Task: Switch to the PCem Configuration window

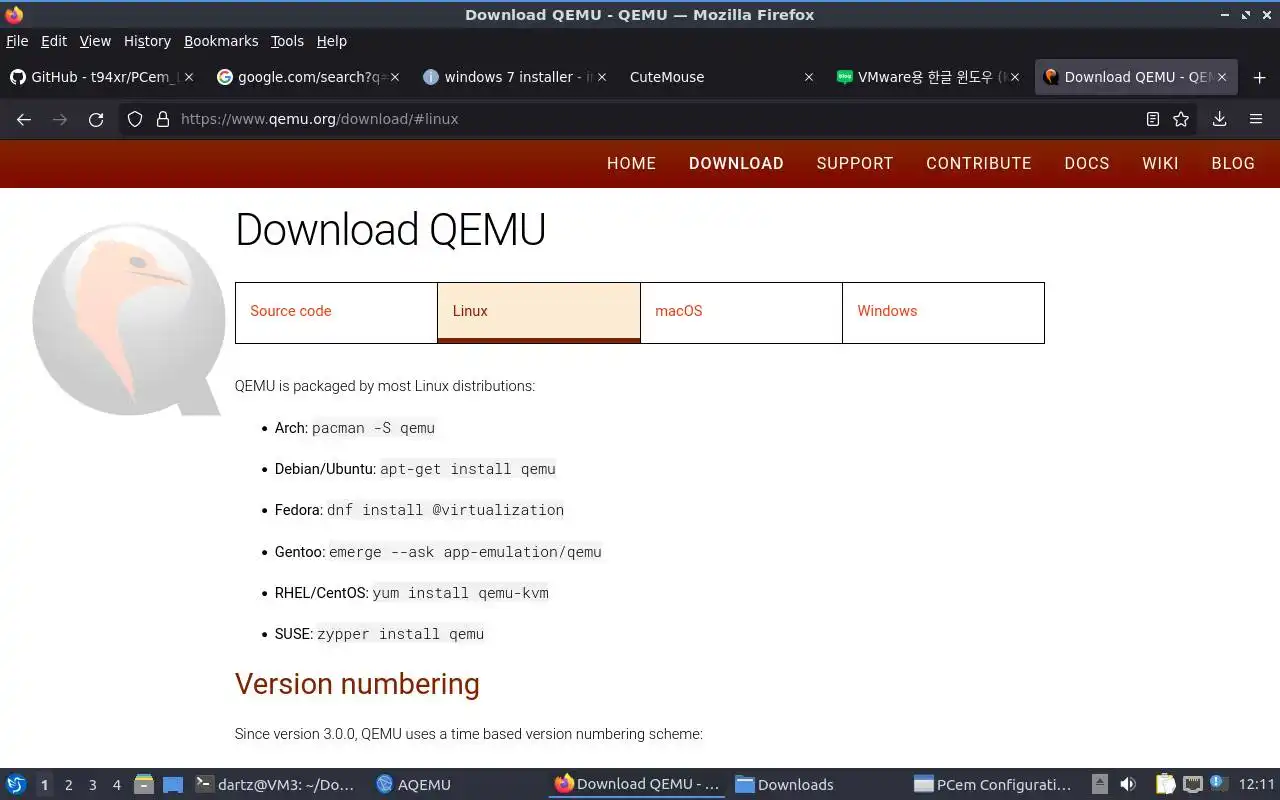Action: click(994, 784)
